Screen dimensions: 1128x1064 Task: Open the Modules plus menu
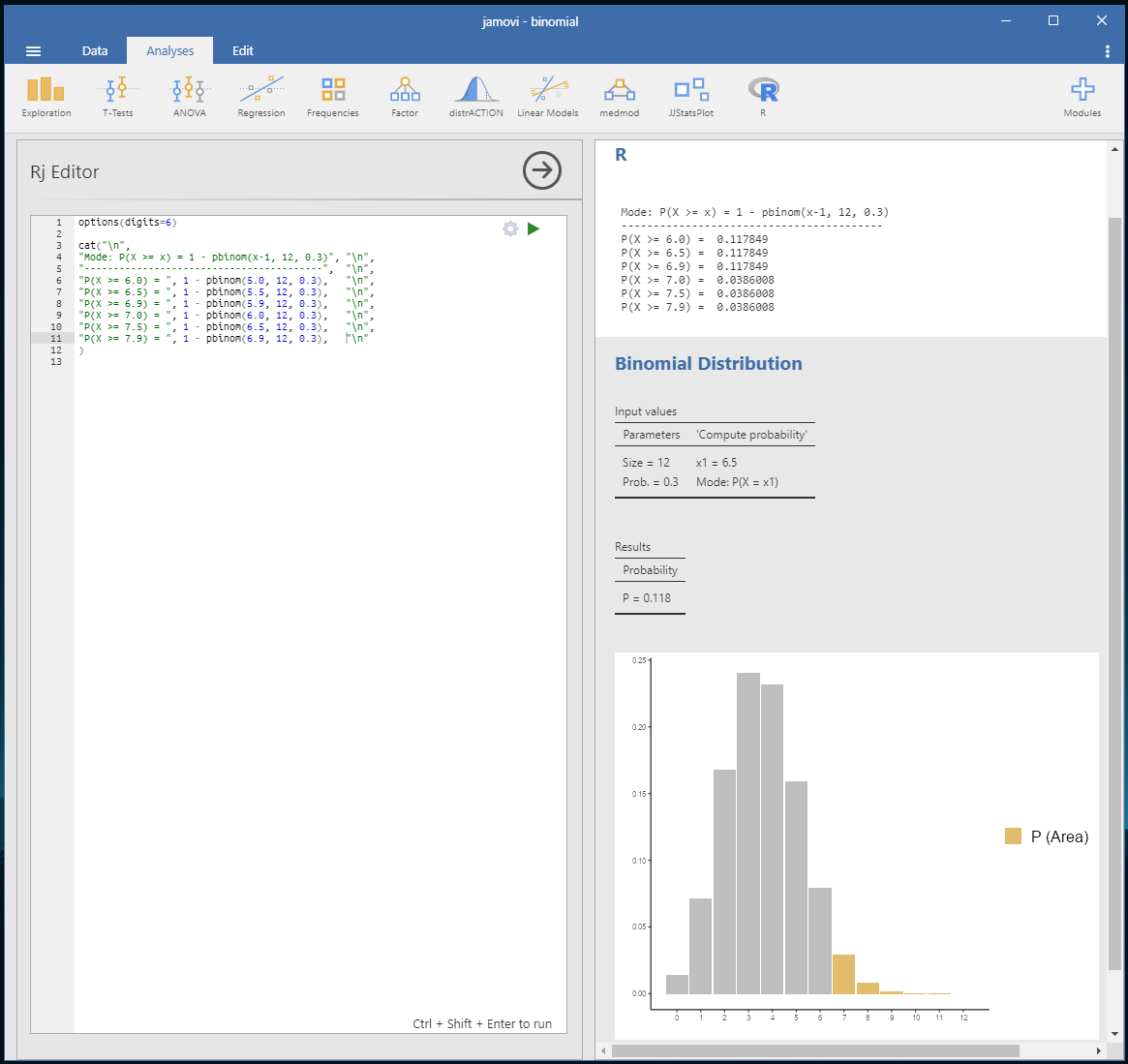pyautogui.click(x=1082, y=97)
